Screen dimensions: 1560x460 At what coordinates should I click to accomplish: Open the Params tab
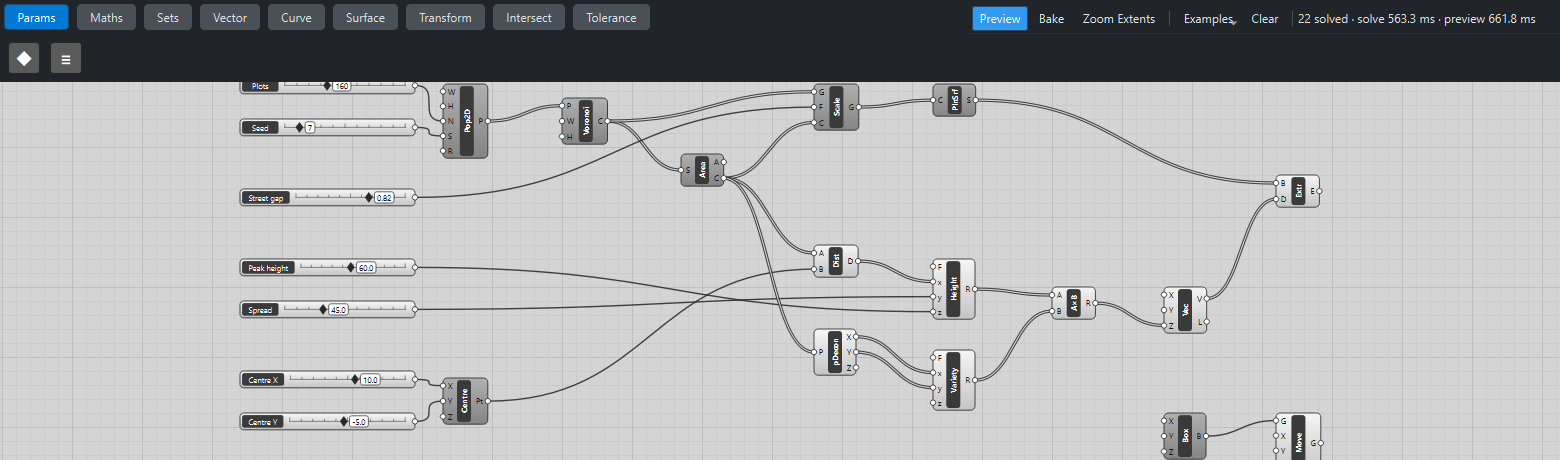[x=36, y=17]
